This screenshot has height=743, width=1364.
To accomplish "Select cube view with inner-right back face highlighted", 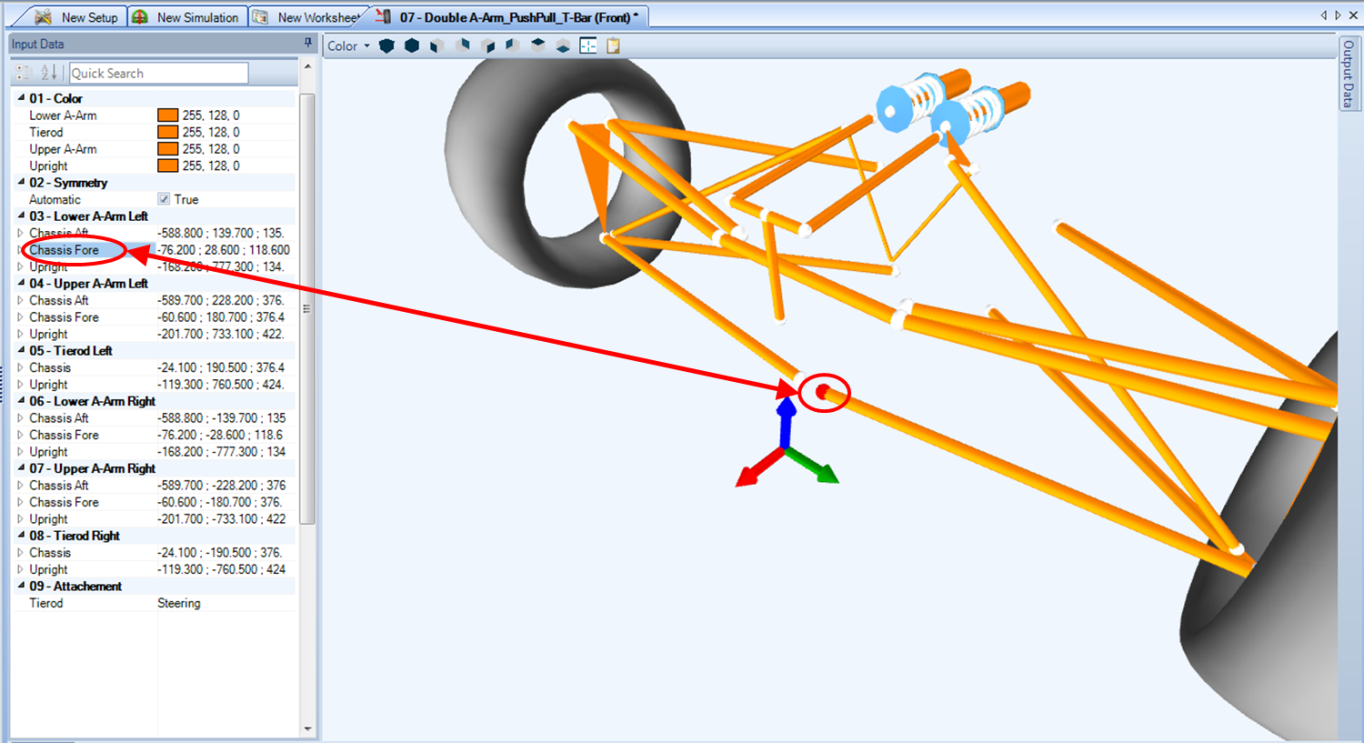I will (512, 46).
